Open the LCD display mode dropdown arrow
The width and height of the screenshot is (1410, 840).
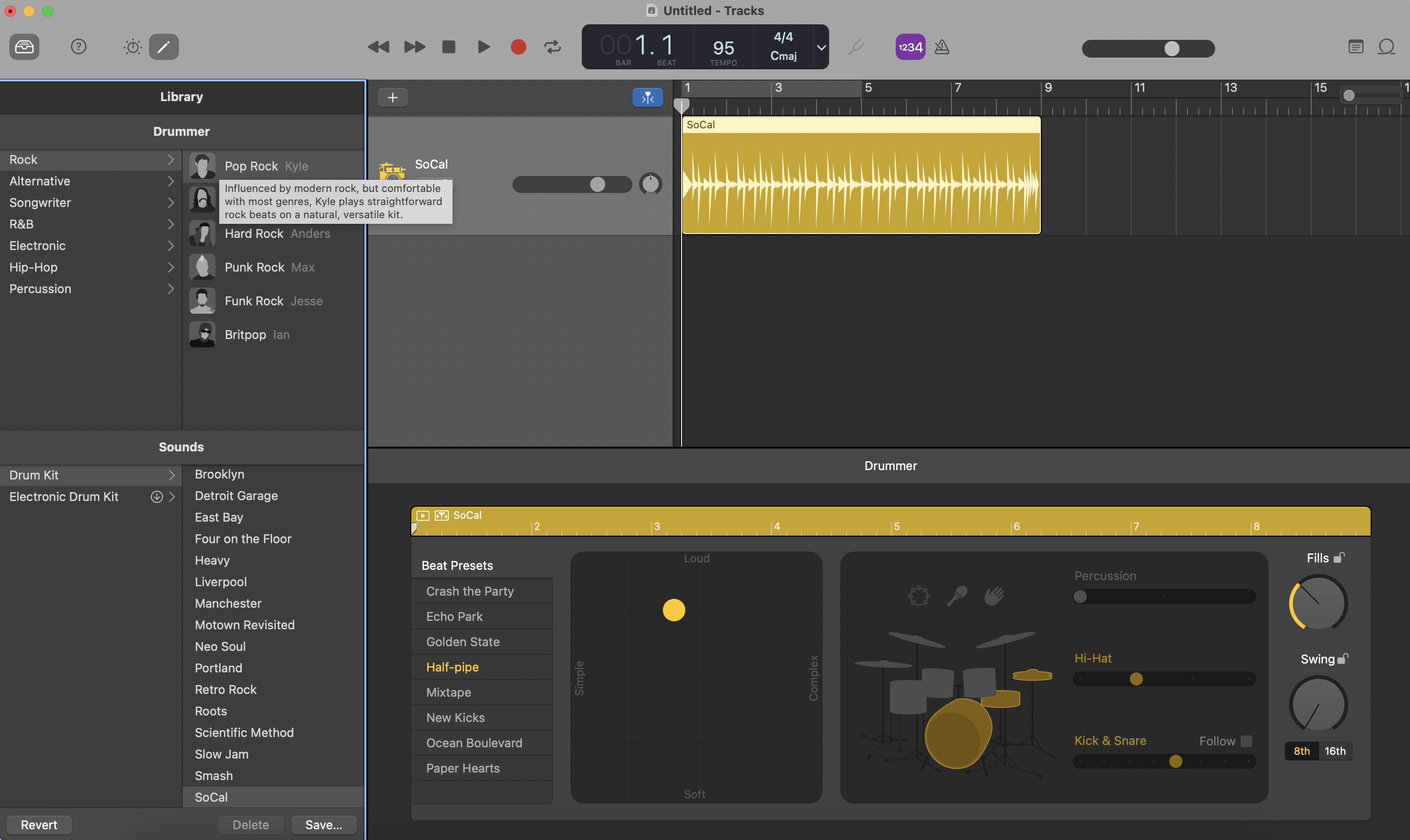coord(821,48)
